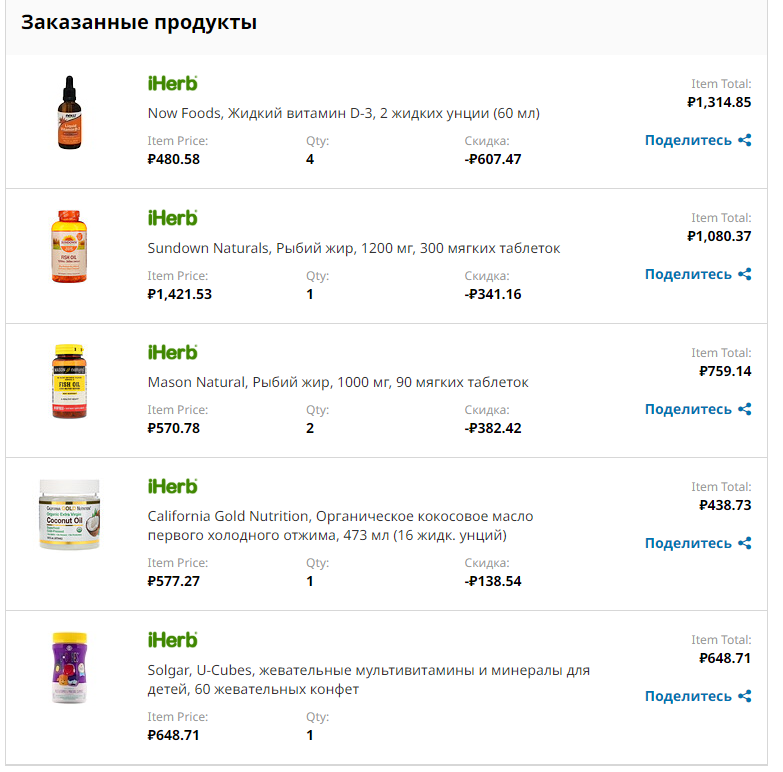Click share icon for Mason Natural fish oil
Screen dimensions: 783x772
pyautogui.click(x=744, y=409)
